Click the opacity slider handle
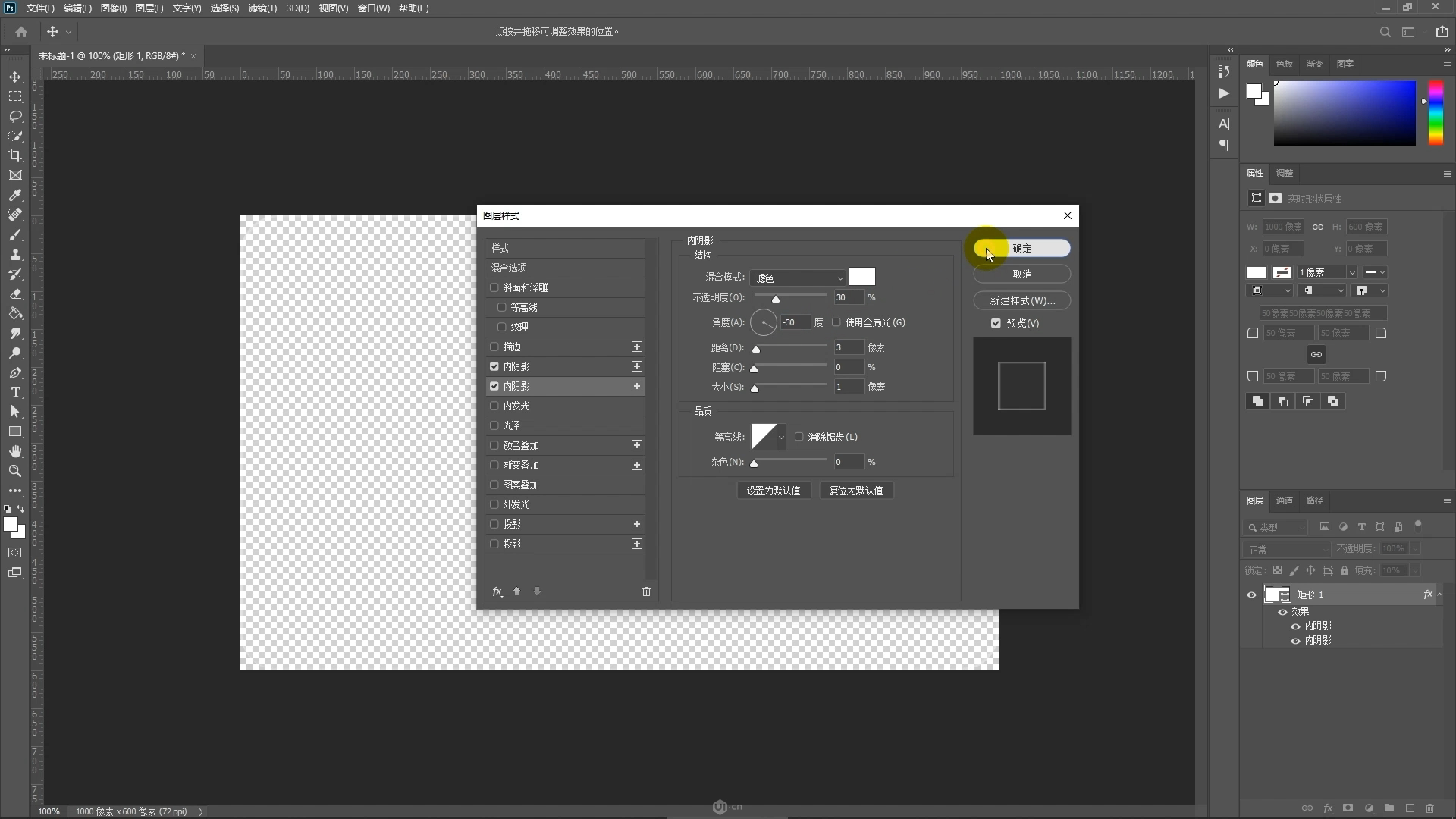 (775, 299)
